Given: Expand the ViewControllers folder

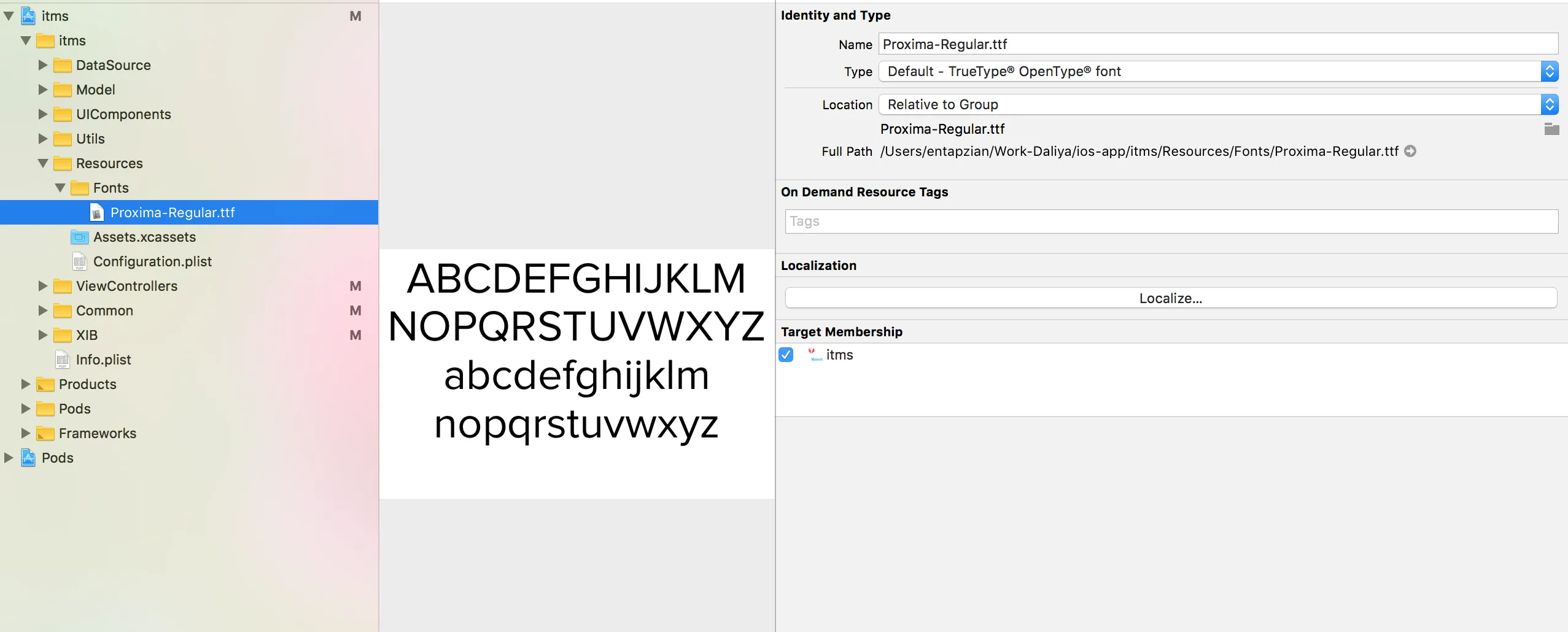Looking at the screenshot, I should pos(43,286).
